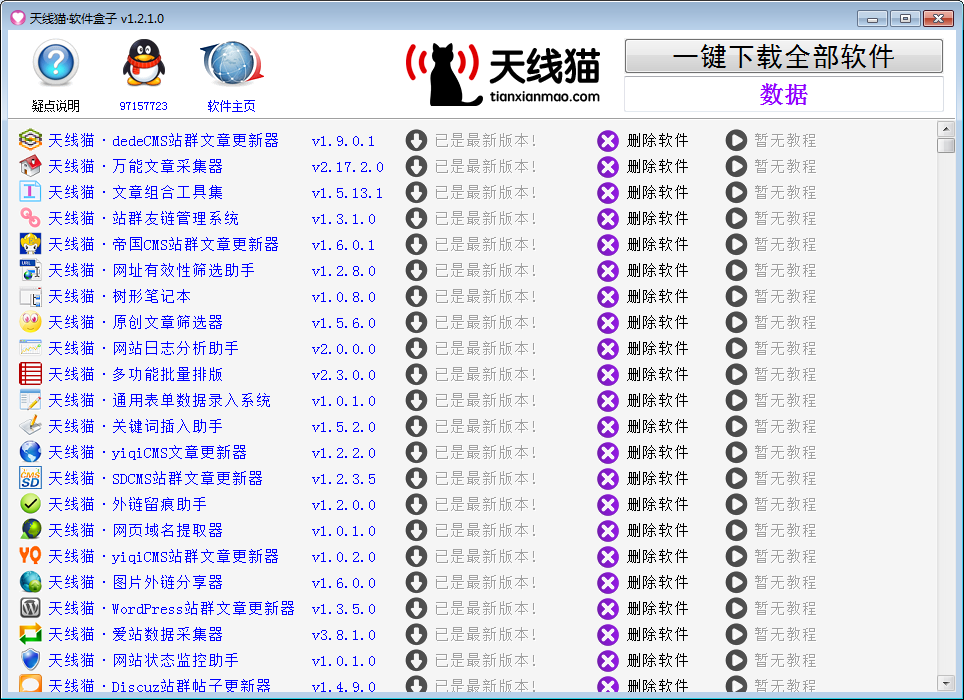The width and height of the screenshot is (964, 700).
Task: Click download arrow for dedeCMS站群文章更新器
Action: [416, 140]
